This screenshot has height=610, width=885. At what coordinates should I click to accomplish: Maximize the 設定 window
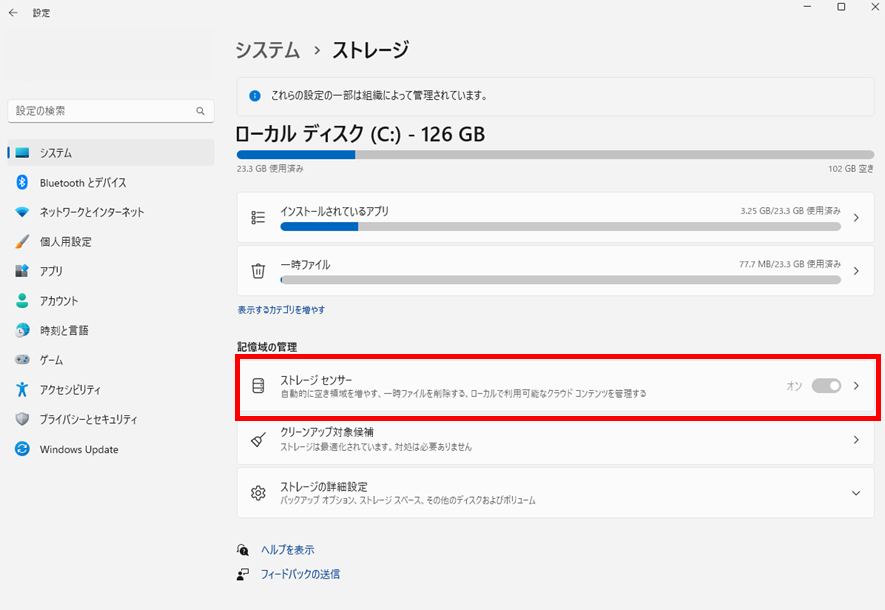(x=841, y=7)
